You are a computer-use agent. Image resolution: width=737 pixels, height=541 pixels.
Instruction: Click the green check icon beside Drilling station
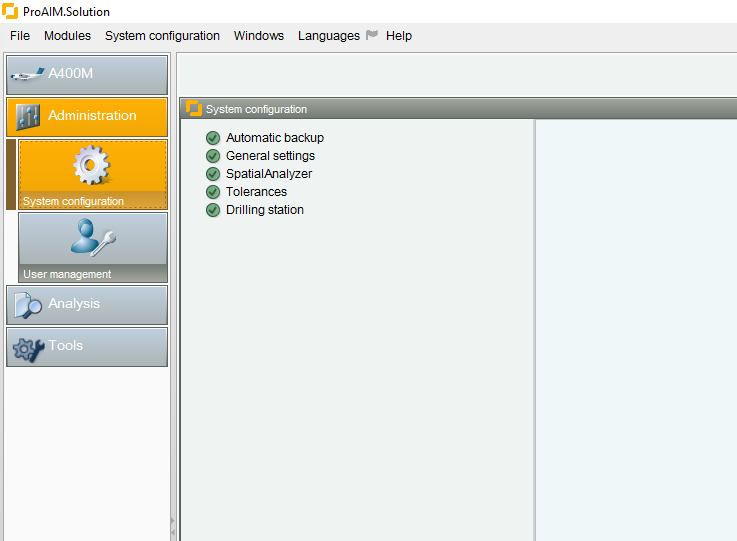pyautogui.click(x=213, y=210)
